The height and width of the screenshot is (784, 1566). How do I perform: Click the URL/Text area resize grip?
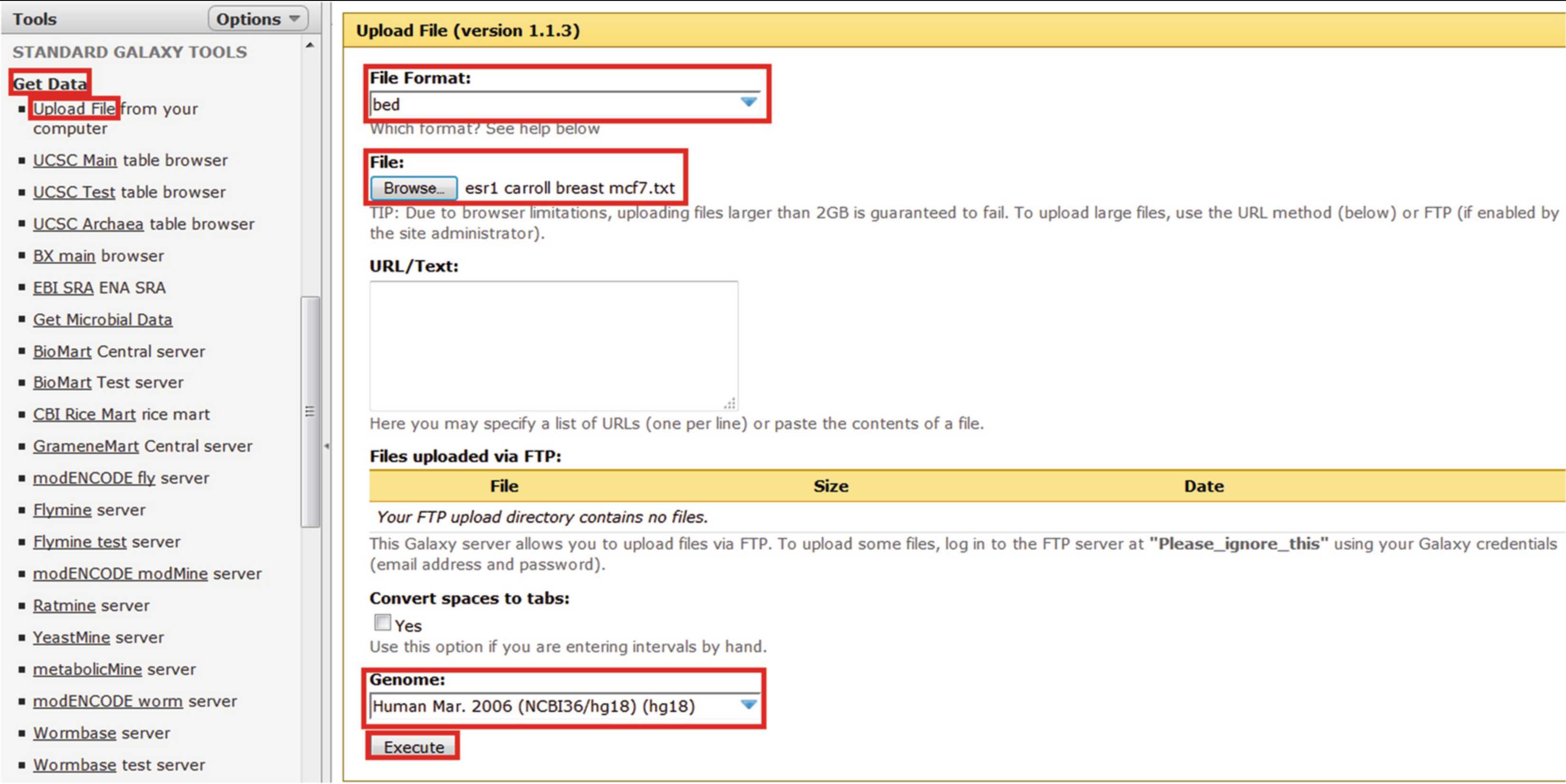click(730, 403)
